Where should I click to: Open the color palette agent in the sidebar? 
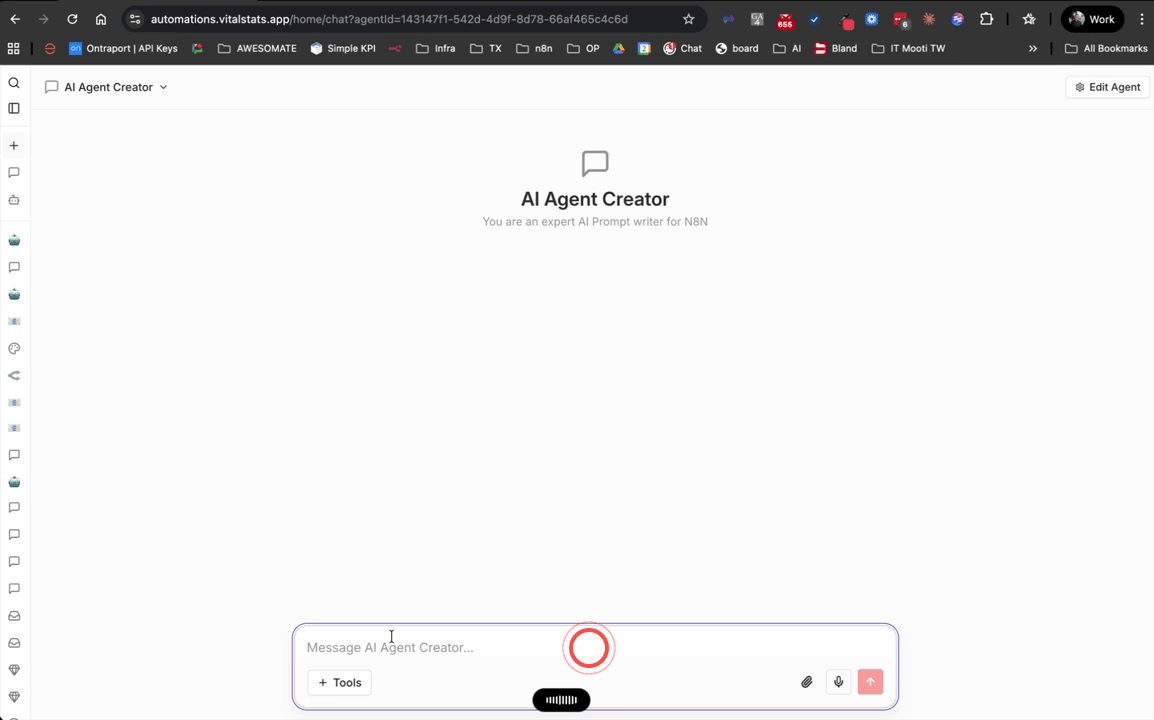coord(14,348)
